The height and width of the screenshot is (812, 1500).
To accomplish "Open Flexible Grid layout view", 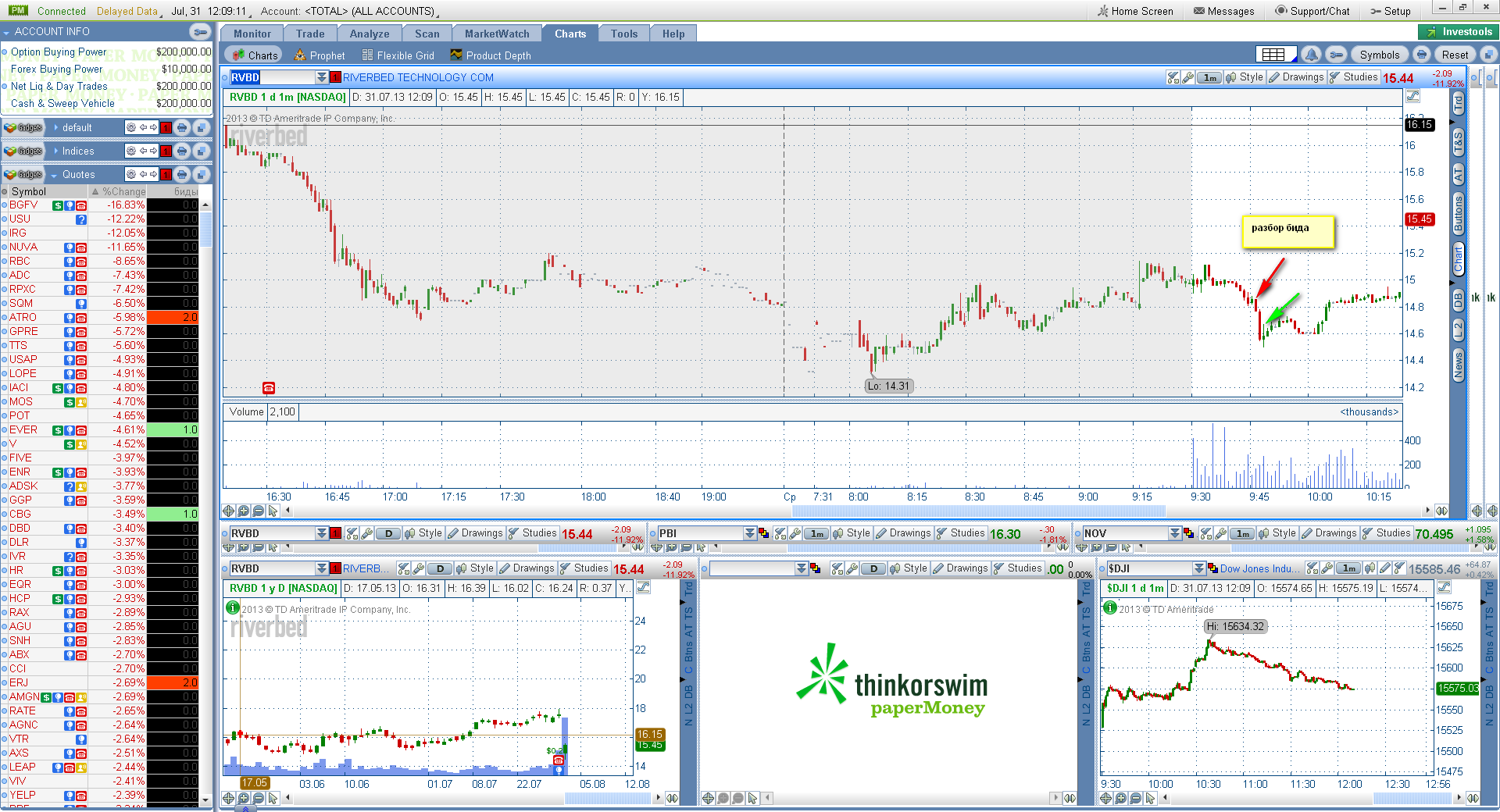I will pyautogui.click(x=398, y=55).
